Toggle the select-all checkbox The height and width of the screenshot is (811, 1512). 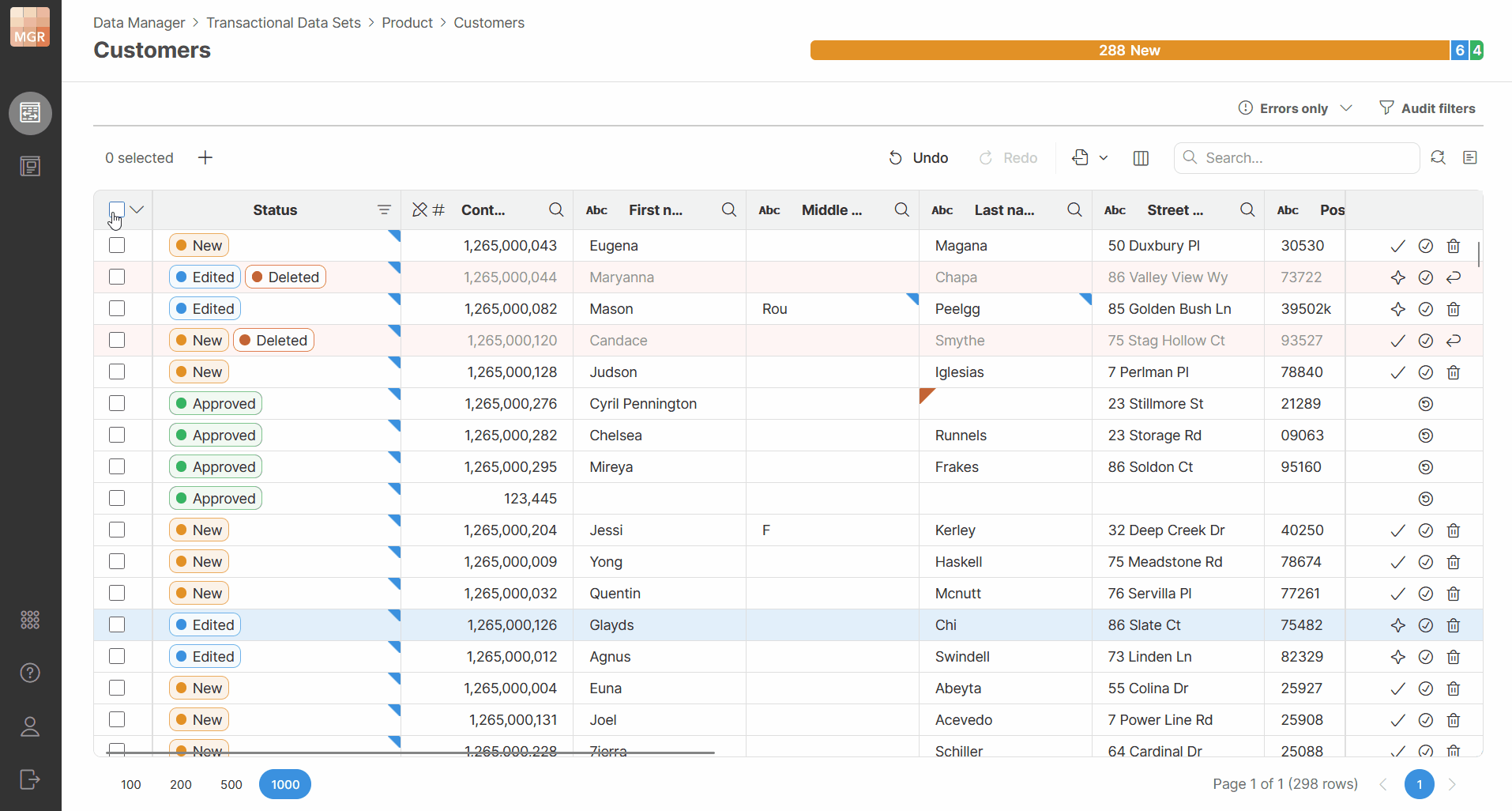coord(117,209)
